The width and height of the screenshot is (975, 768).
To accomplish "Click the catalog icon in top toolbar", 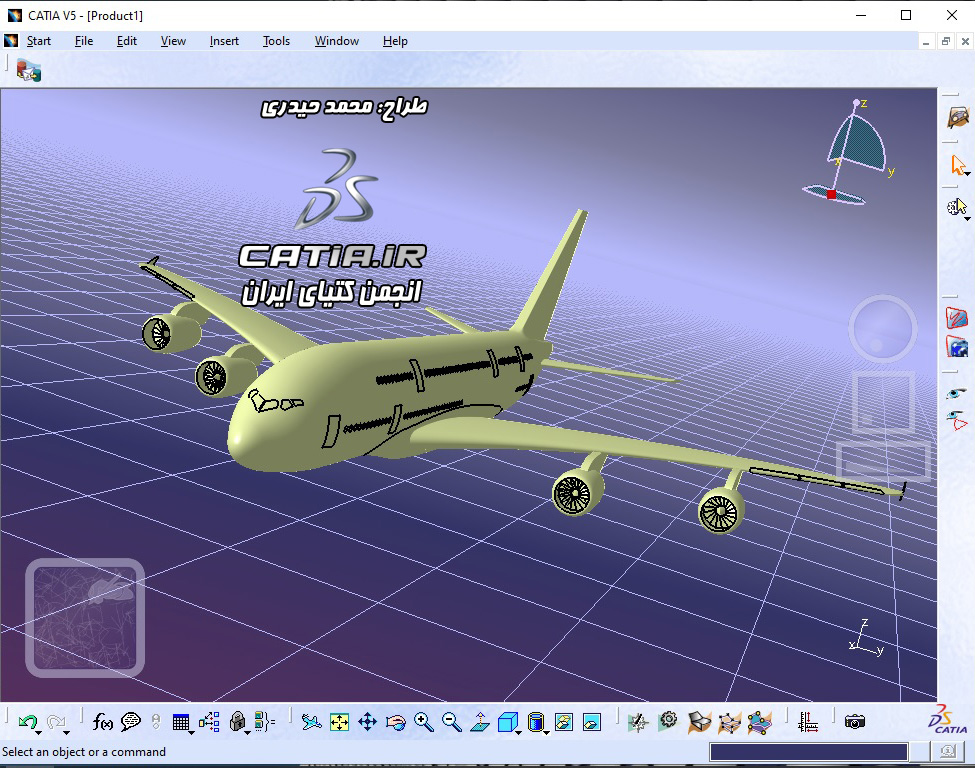I will click(28, 71).
